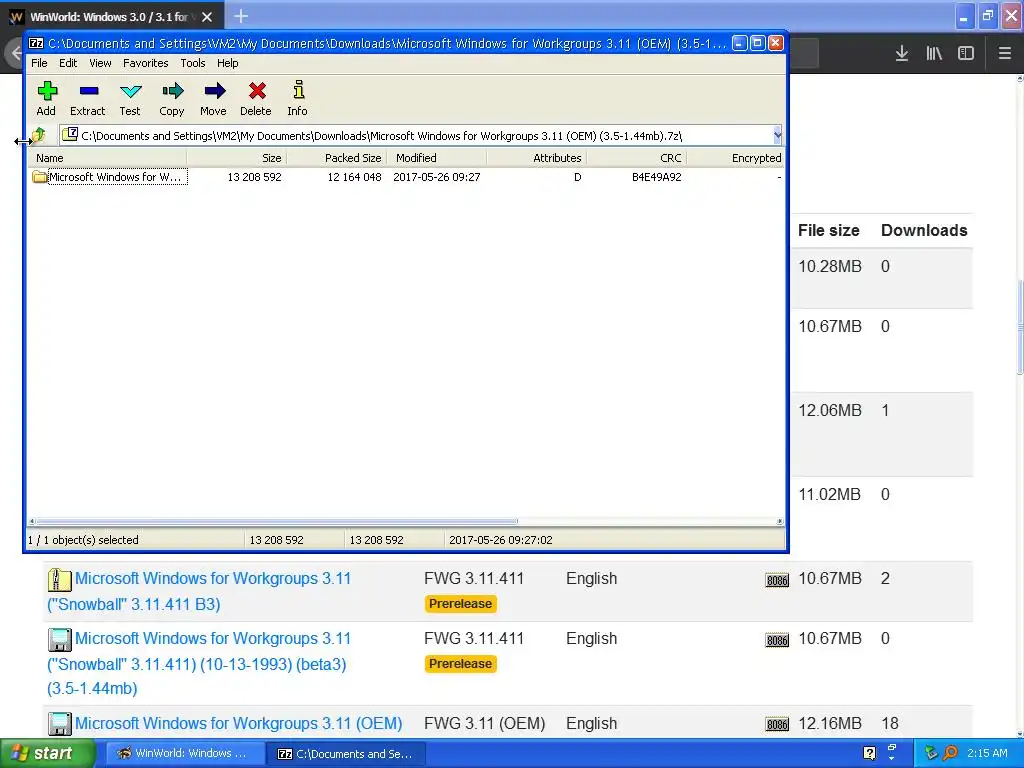Open the Help menu
The image size is (1024, 768).
227,63
